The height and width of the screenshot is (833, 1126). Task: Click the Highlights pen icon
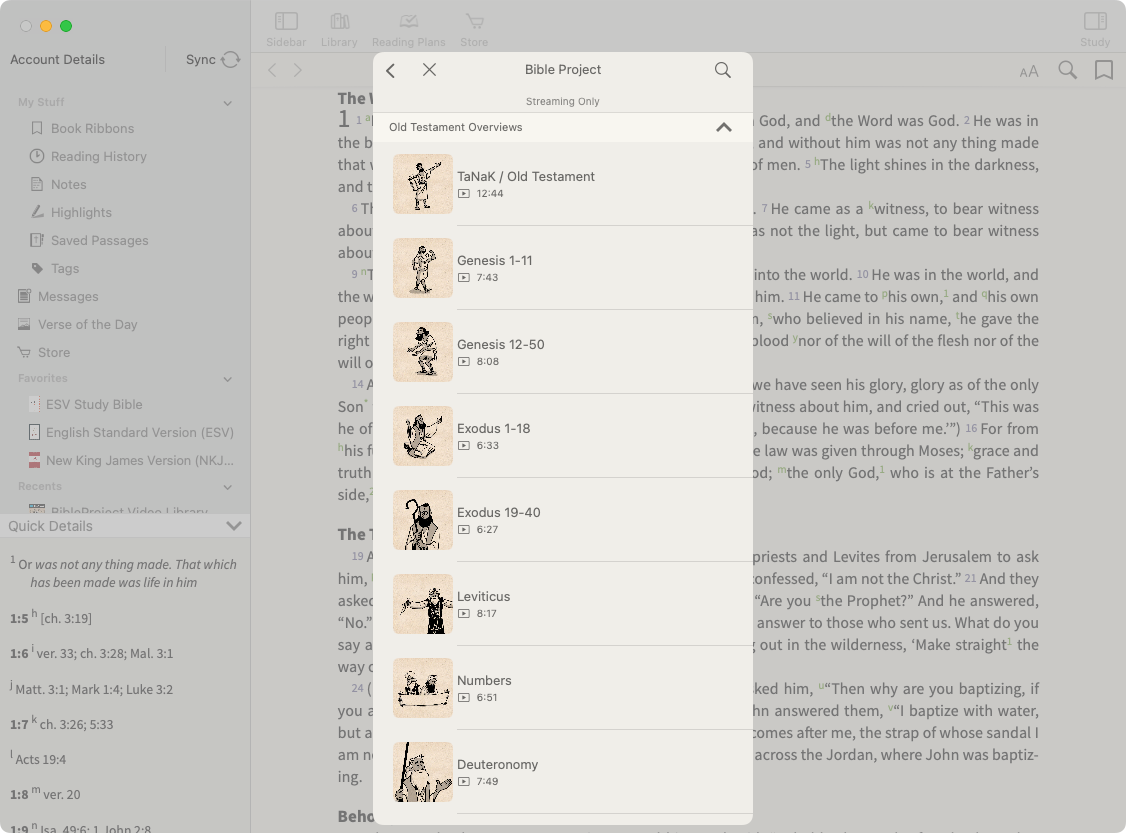pos(37,212)
